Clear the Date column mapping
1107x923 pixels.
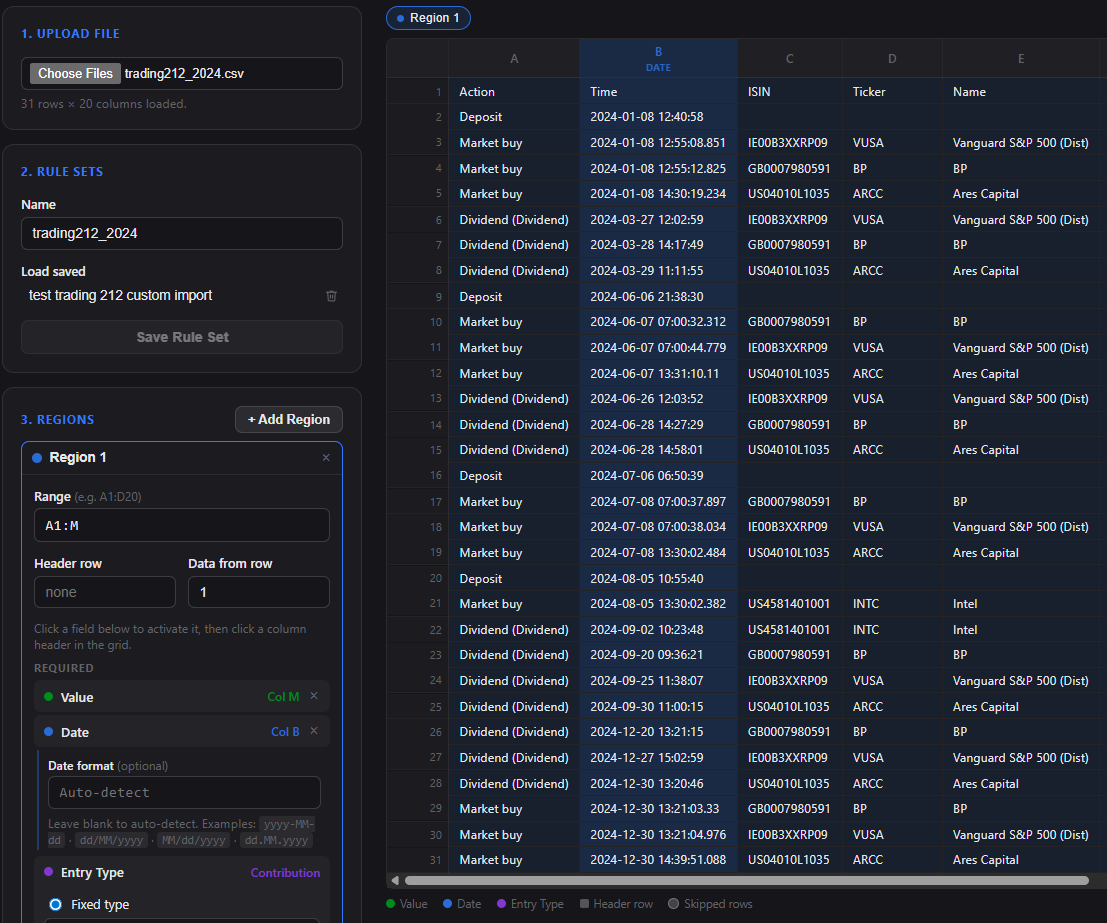(x=314, y=731)
